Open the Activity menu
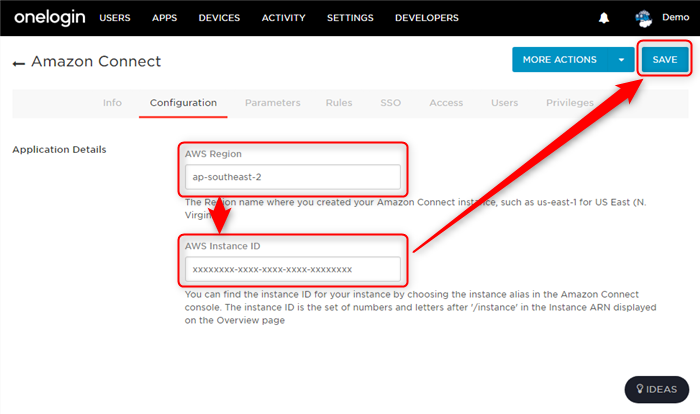700x414 pixels. 283,18
